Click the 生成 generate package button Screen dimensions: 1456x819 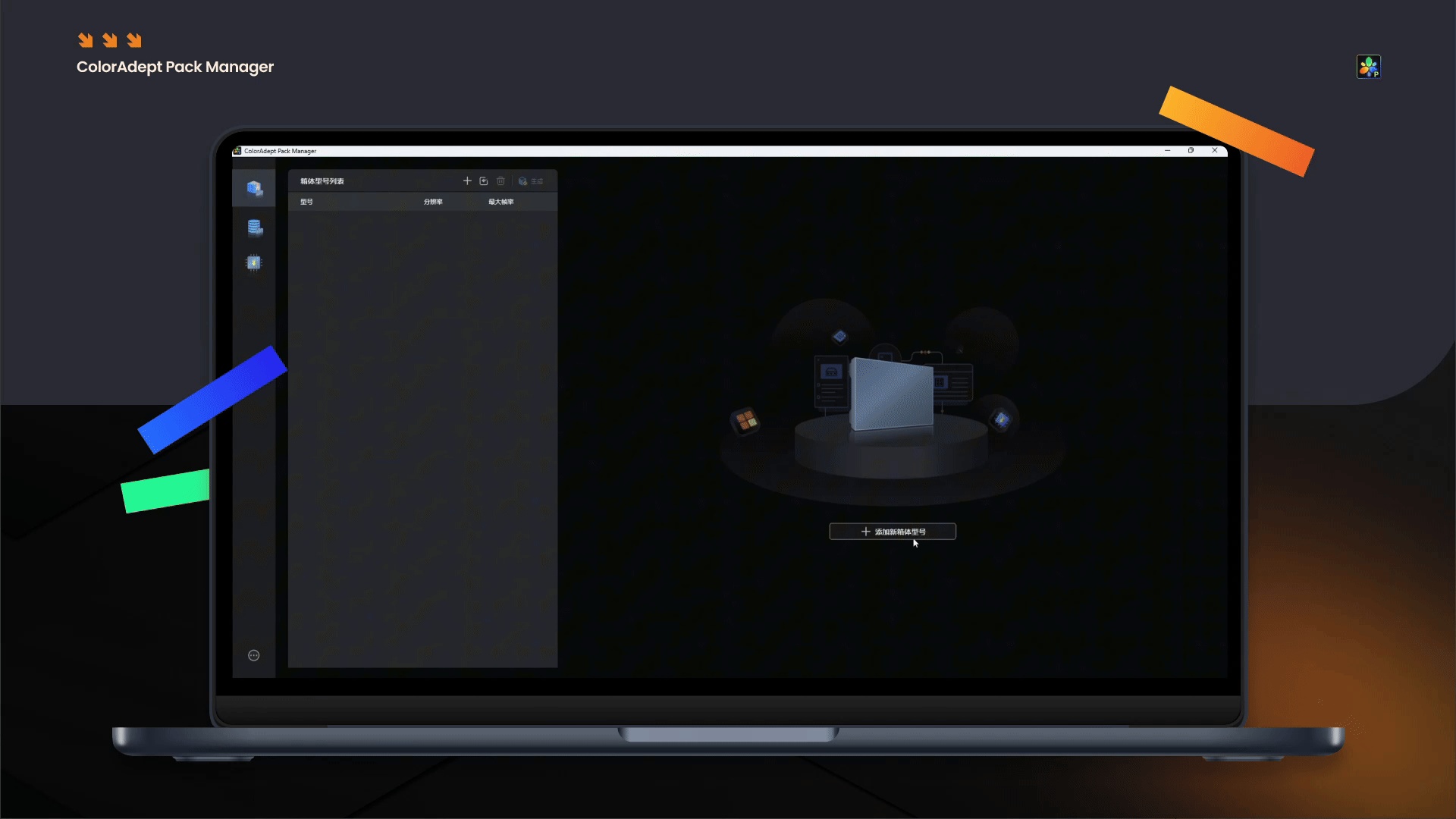pos(531,181)
